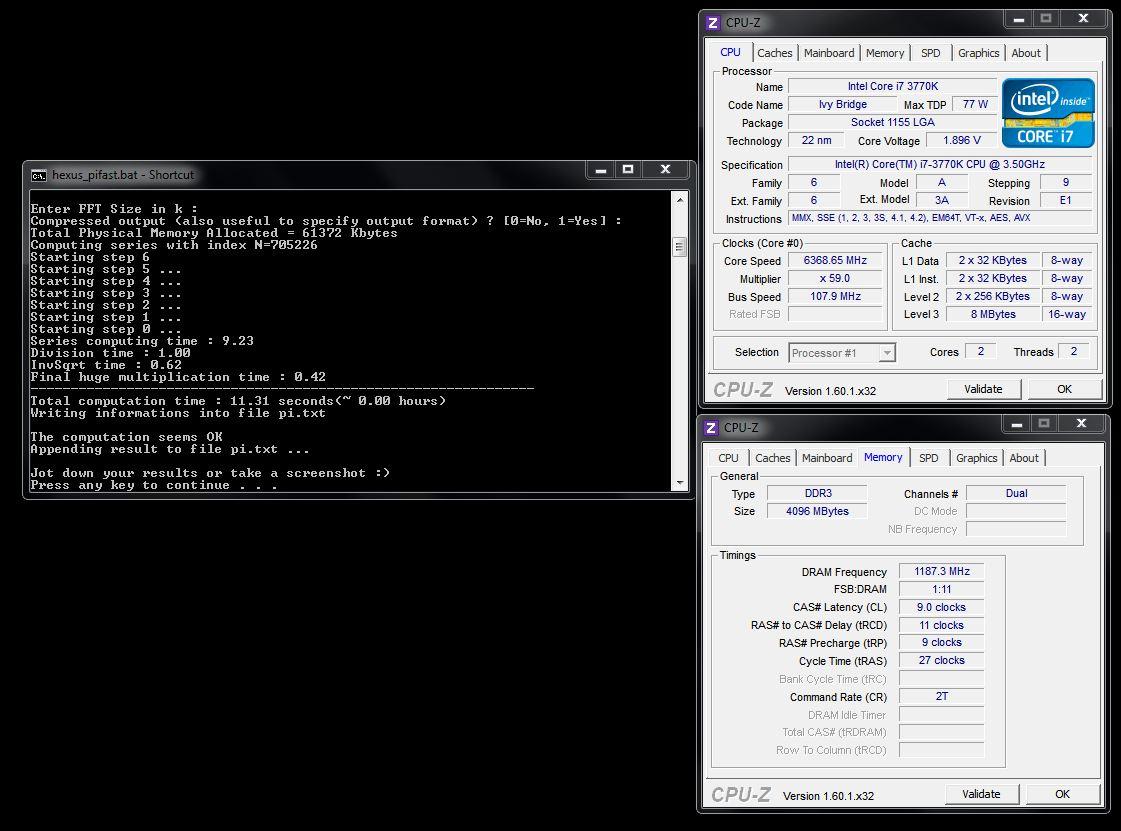Open Graphics tab in bottom CPU-Z window
This screenshot has height=831, width=1121.
(976, 458)
